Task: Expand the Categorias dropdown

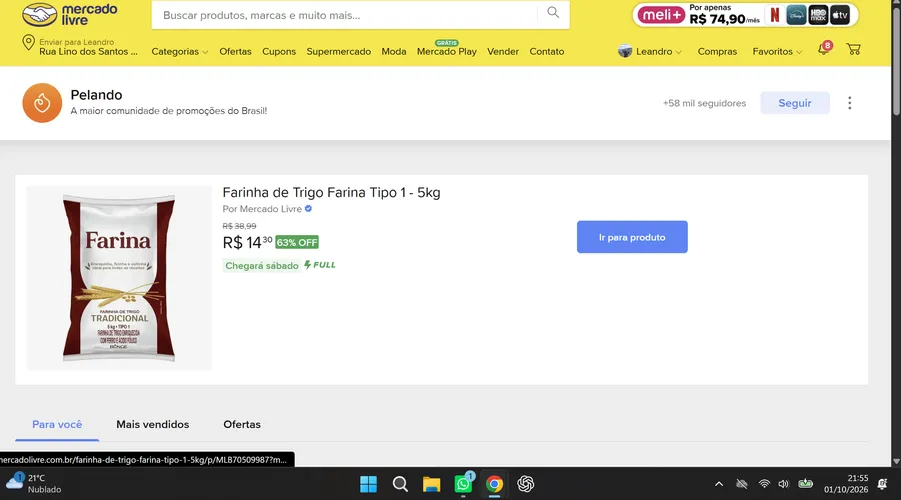Action: tap(179, 51)
